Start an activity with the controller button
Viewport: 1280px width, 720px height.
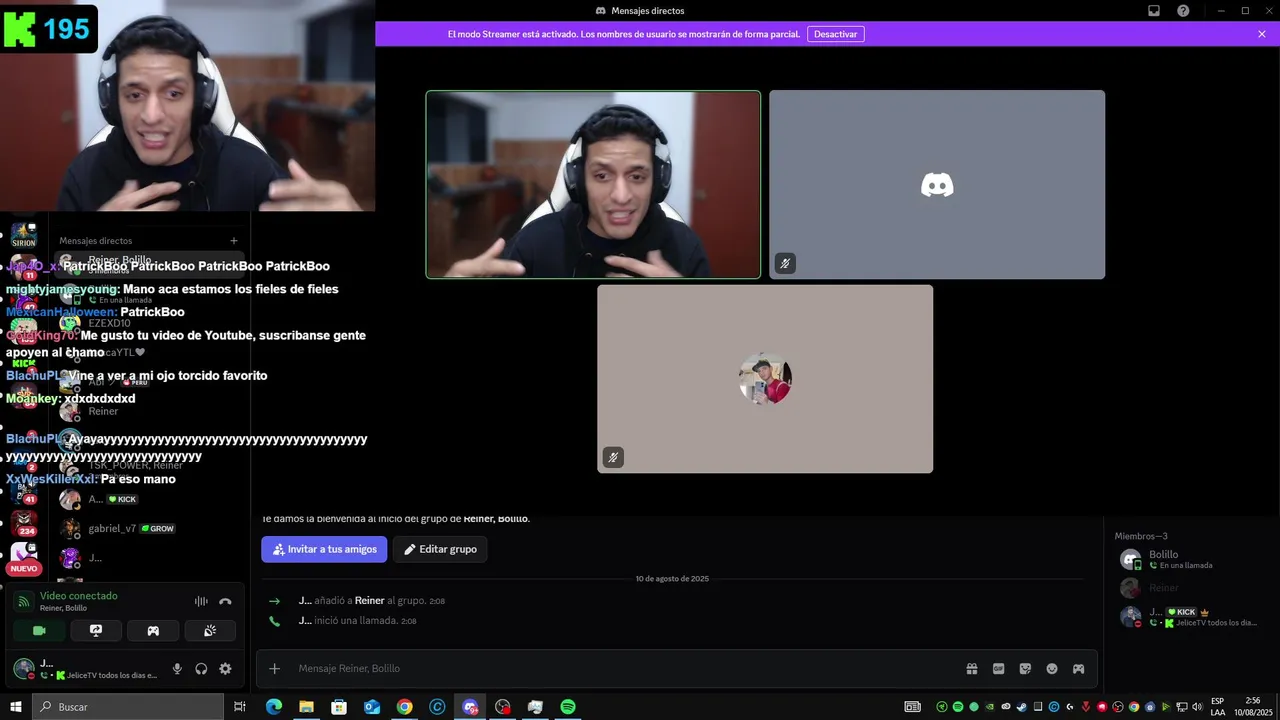pyautogui.click(x=153, y=631)
